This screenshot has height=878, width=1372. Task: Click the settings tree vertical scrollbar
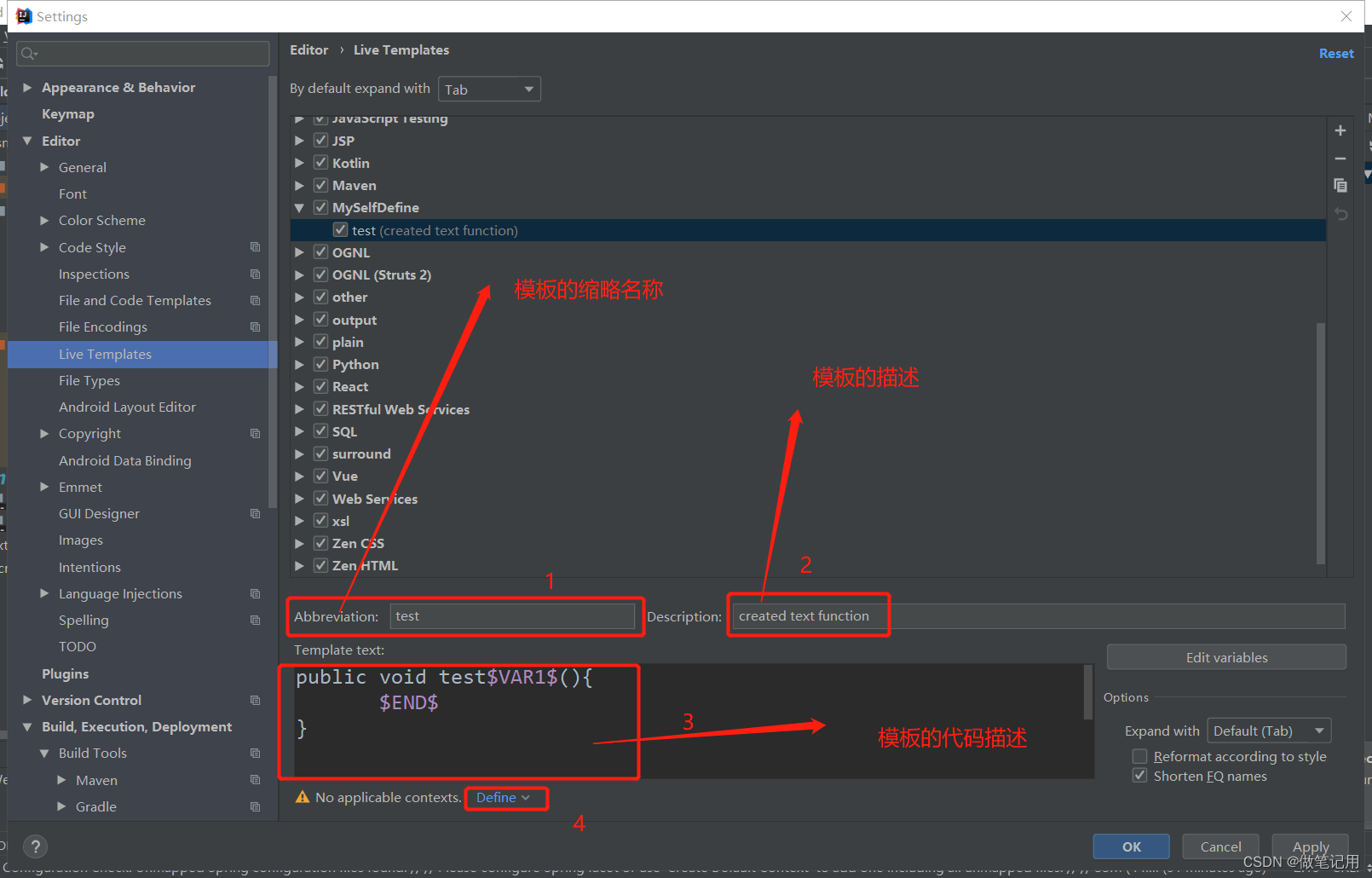273,292
